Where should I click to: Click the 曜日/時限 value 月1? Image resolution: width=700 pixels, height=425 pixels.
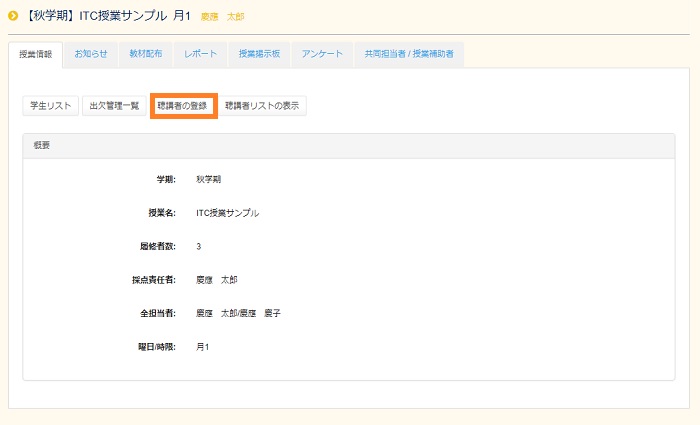point(202,347)
